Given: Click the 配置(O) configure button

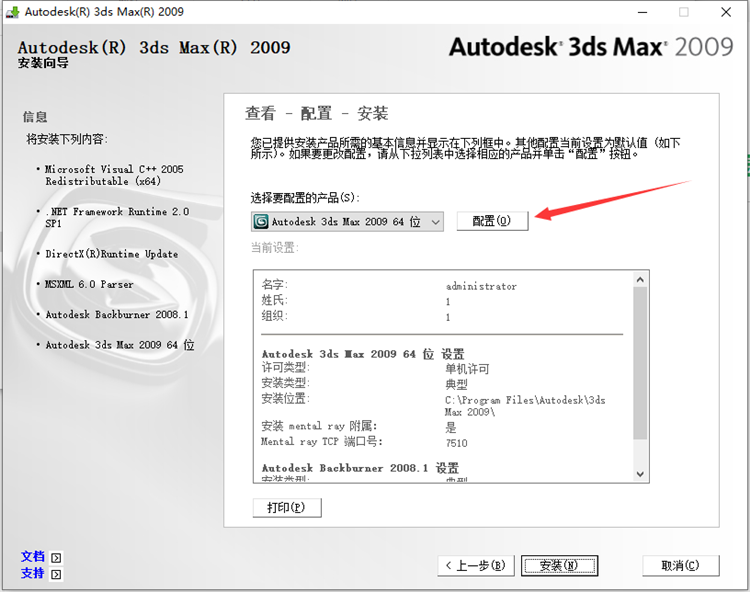Looking at the screenshot, I should point(492,221).
